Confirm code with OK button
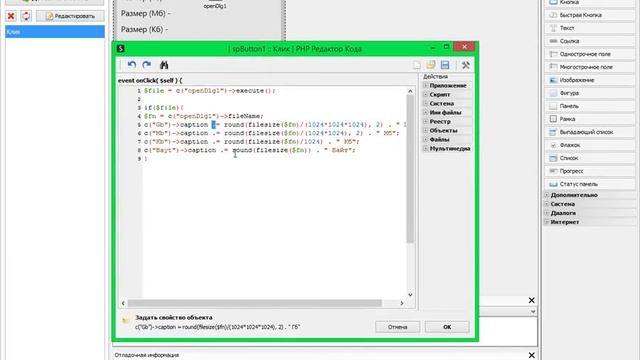This screenshot has height=360, width=640. tap(447, 327)
